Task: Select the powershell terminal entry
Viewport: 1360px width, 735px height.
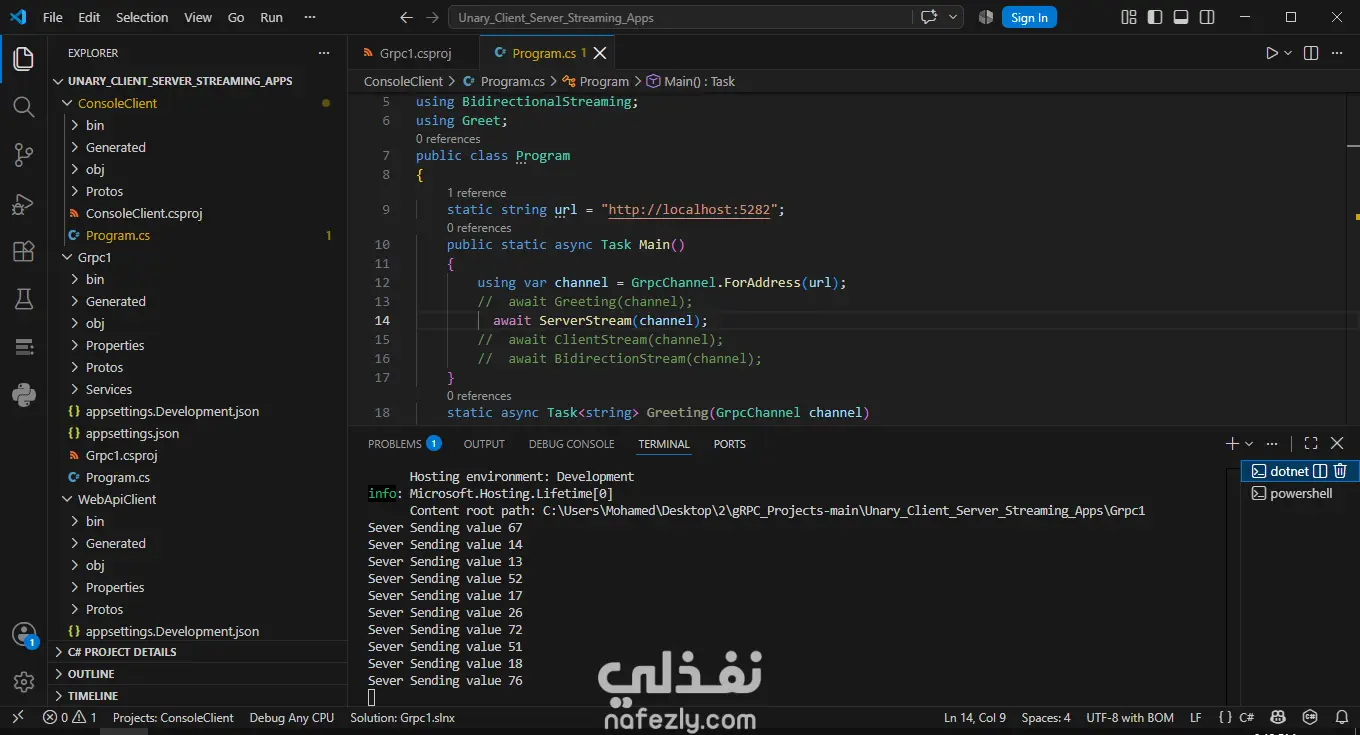Action: coord(1300,493)
